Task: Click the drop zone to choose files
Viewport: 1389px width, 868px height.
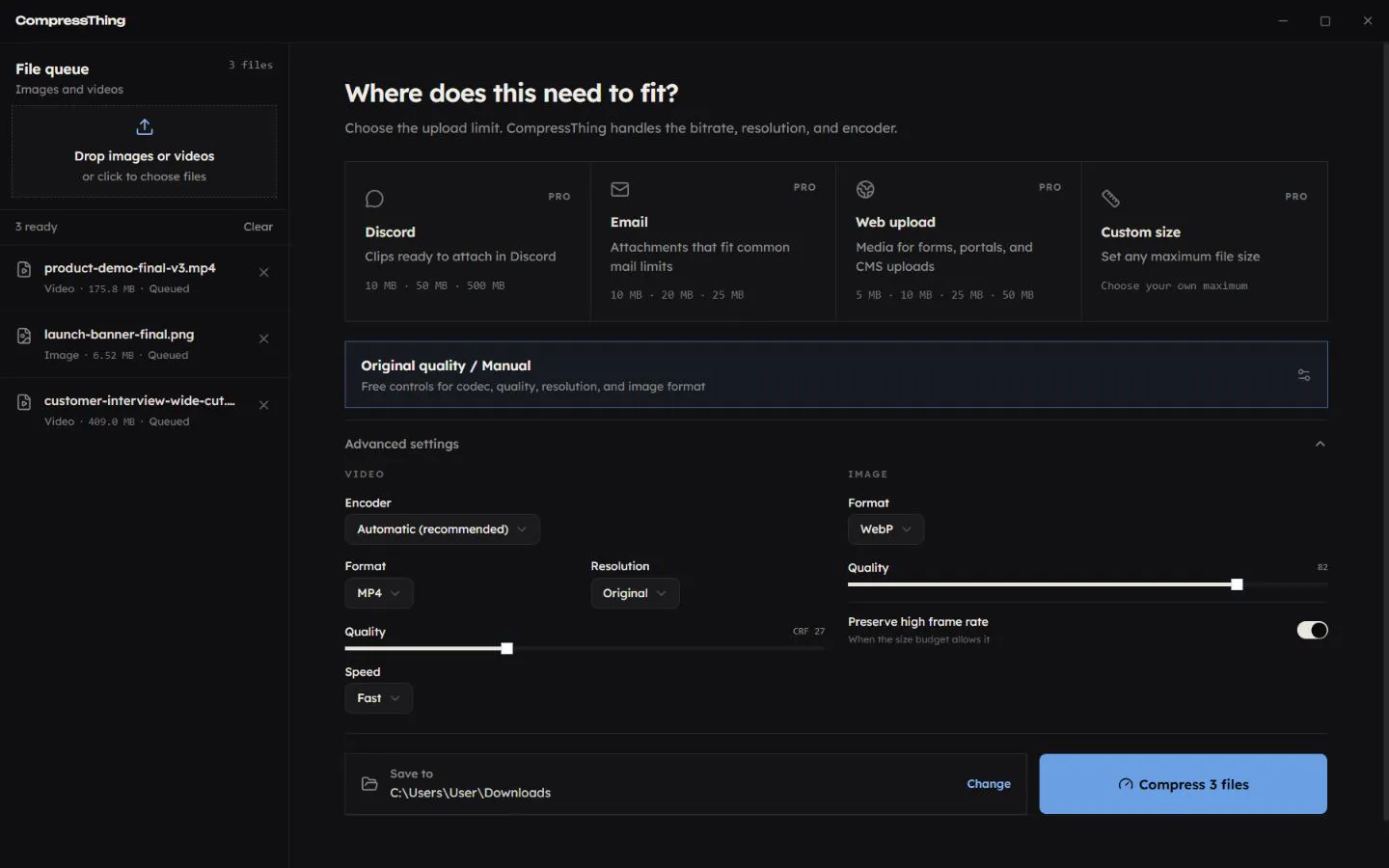Action: click(145, 151)
